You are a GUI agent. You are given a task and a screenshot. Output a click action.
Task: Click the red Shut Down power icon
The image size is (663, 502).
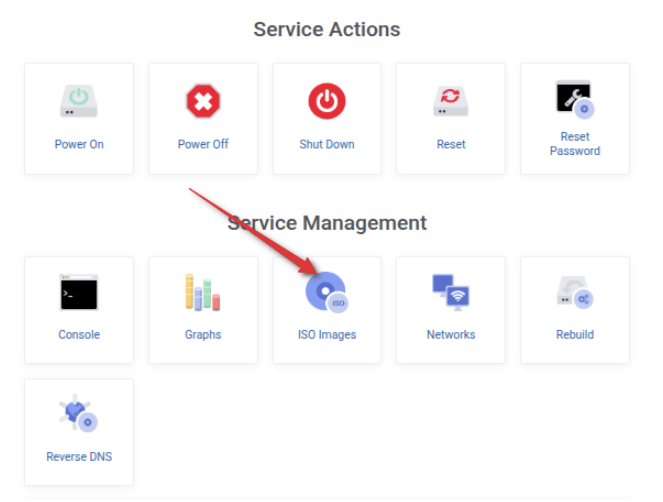(x=327, y=101)
